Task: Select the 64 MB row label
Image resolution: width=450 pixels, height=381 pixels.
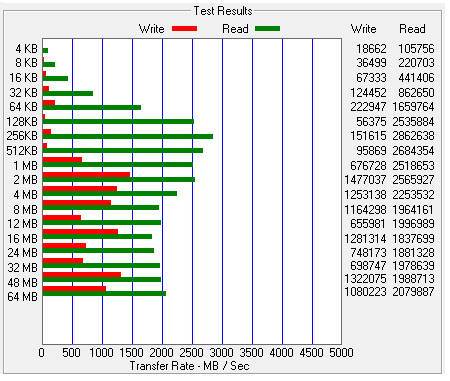Action: [23, 296]
